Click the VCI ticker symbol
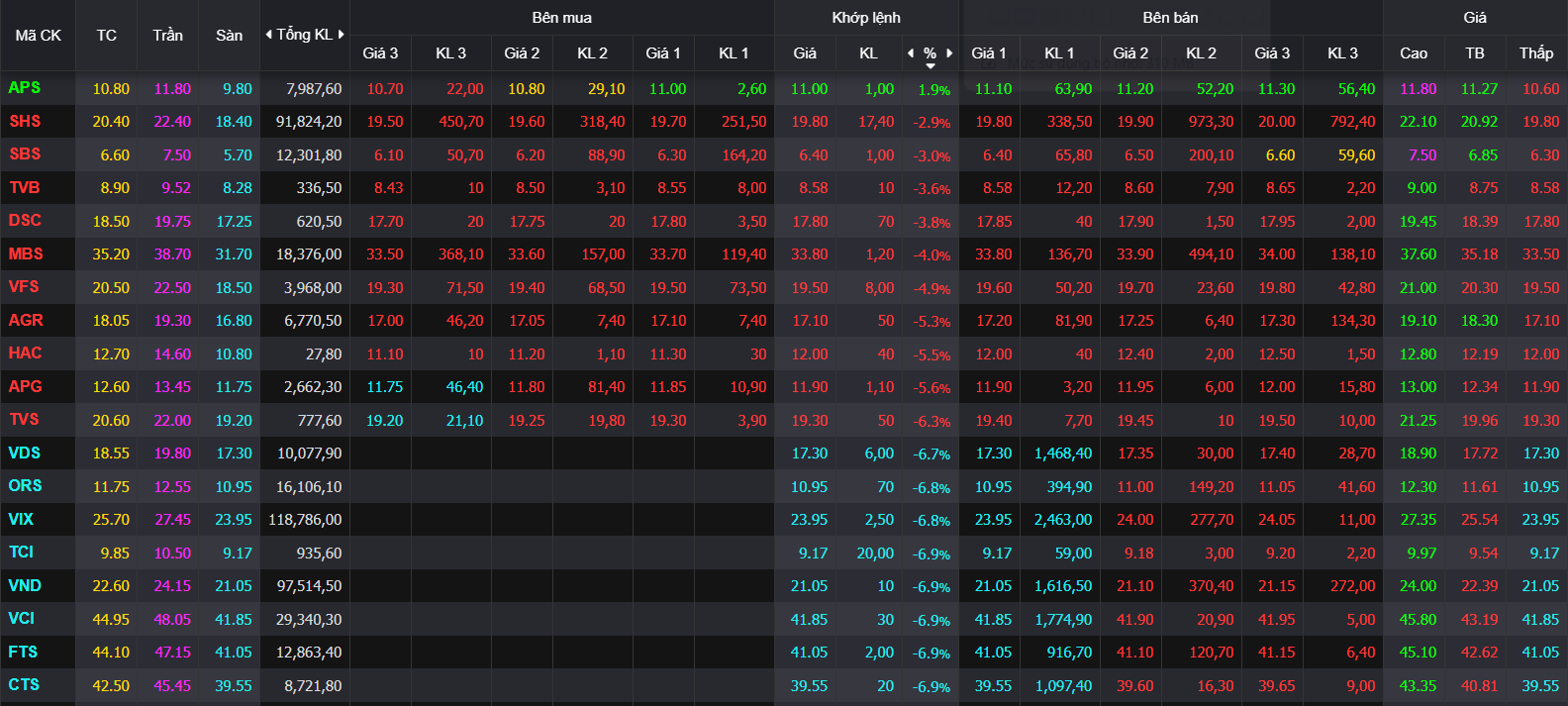 tap(21, 619)
